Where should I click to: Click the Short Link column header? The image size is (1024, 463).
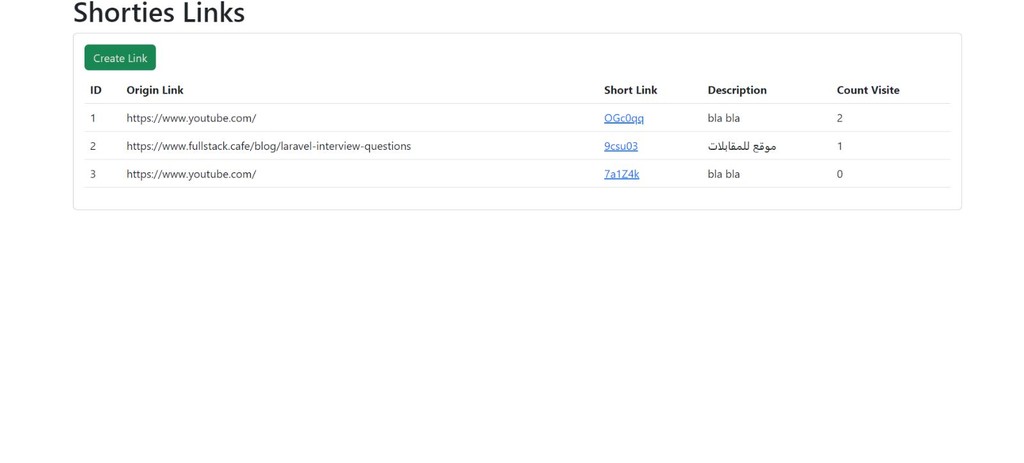point(631,90)
